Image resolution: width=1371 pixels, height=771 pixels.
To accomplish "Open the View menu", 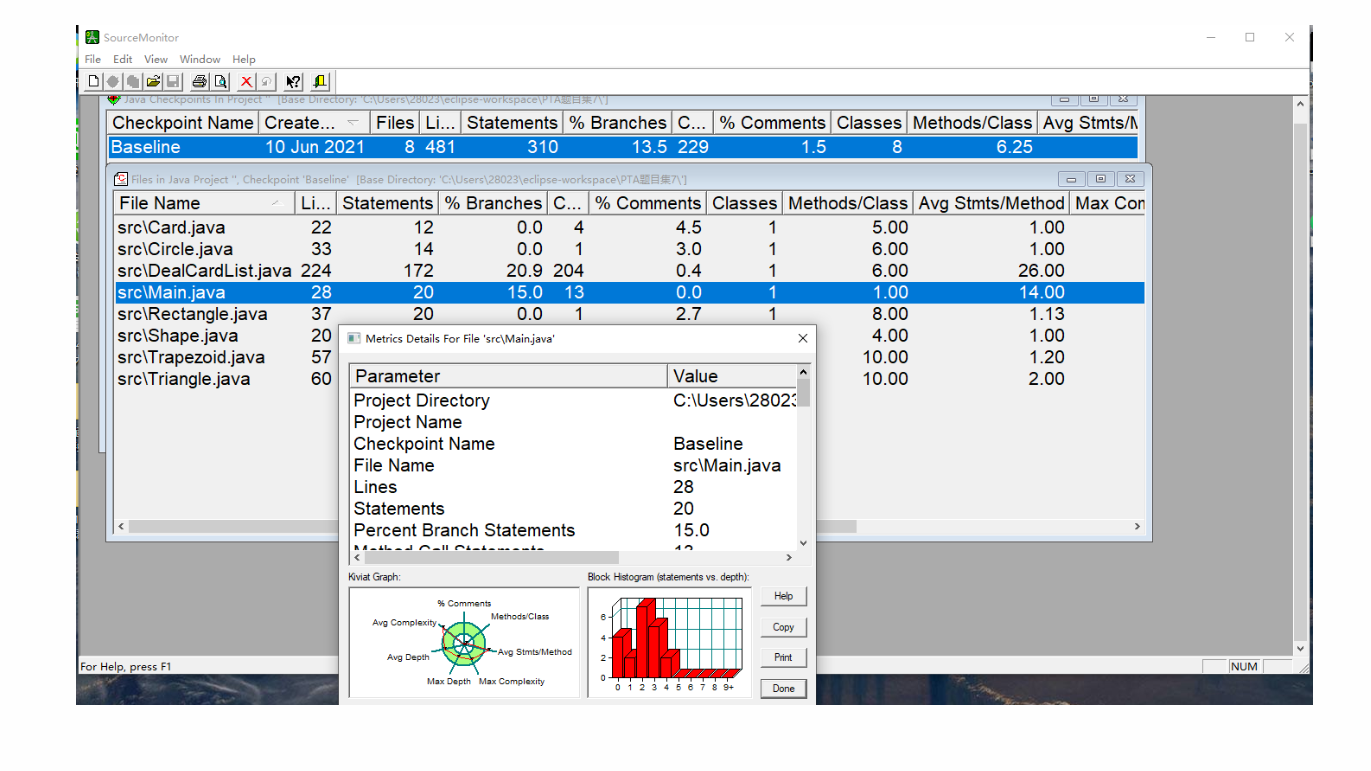I will (x=156, y=59).
